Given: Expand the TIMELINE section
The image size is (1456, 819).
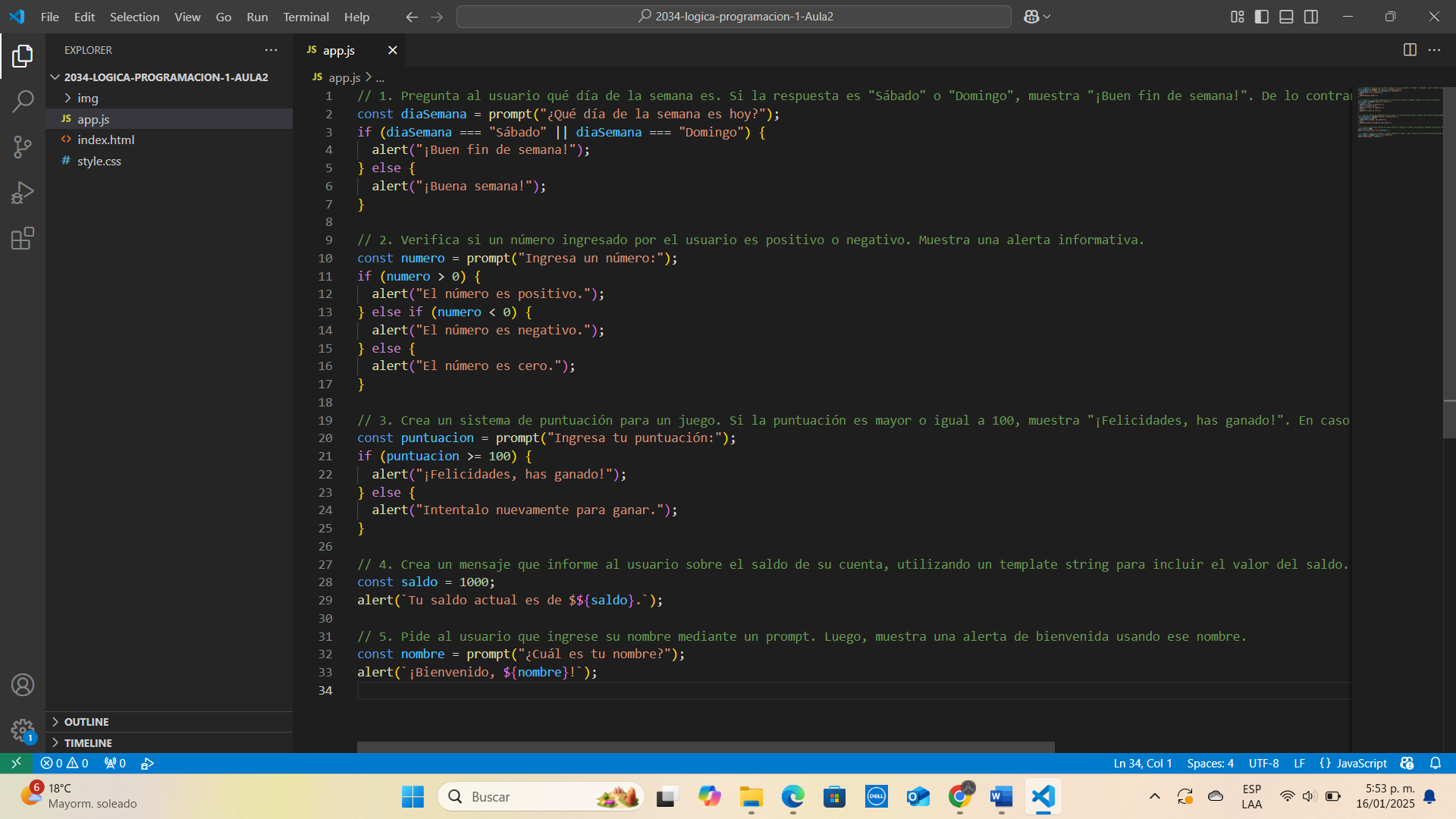Looking at the screenshot, I should (x=88, y=743).
